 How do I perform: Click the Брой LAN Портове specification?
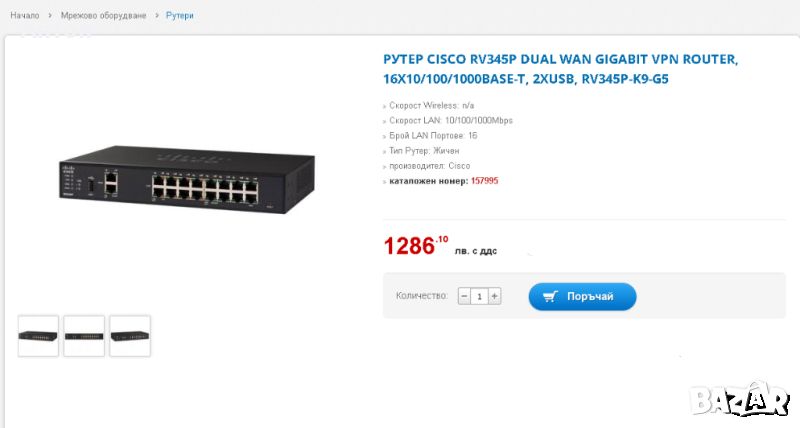(433, 136)
